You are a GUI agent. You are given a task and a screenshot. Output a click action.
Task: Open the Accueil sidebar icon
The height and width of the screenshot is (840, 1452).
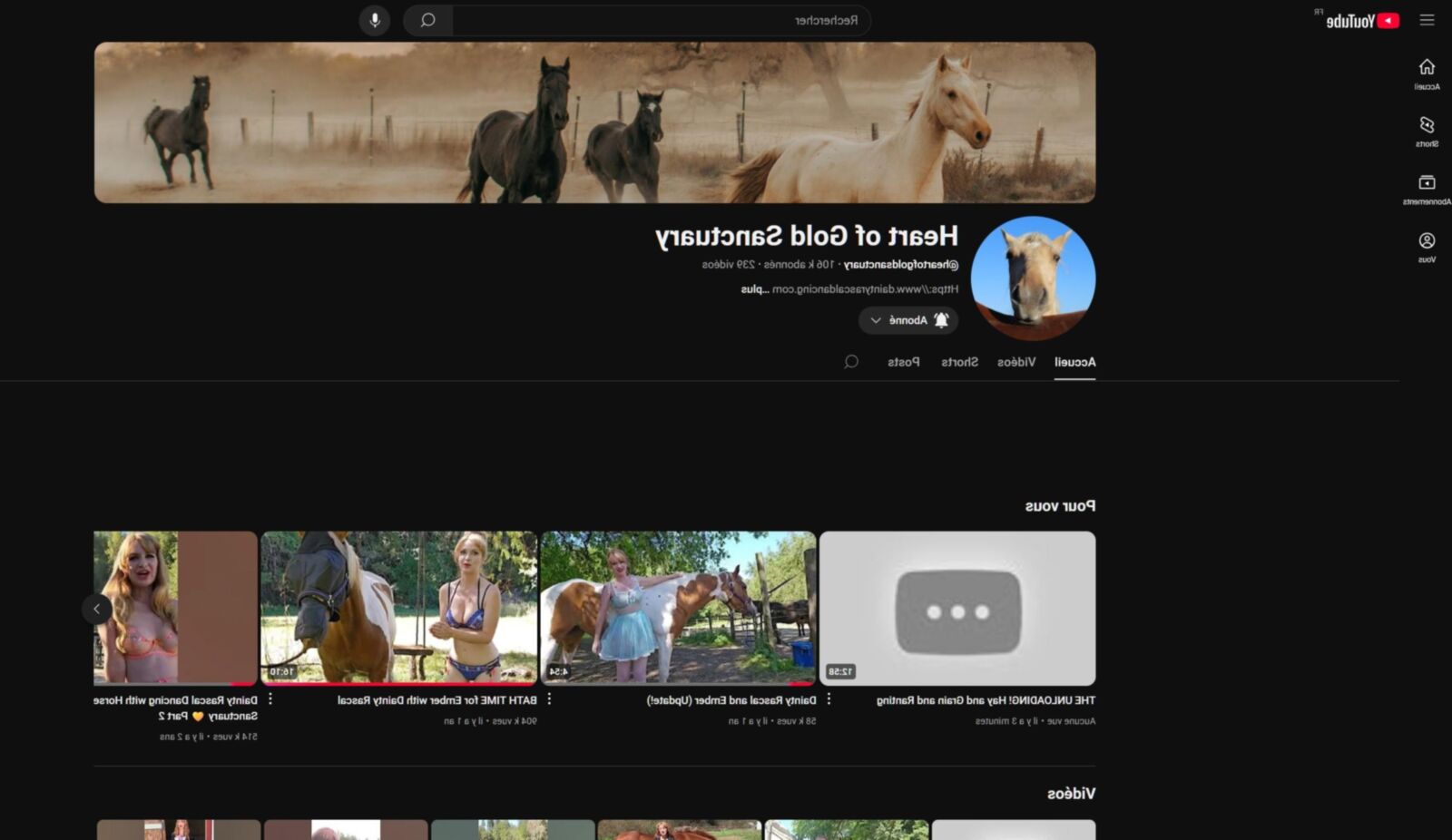(1427, 74)
